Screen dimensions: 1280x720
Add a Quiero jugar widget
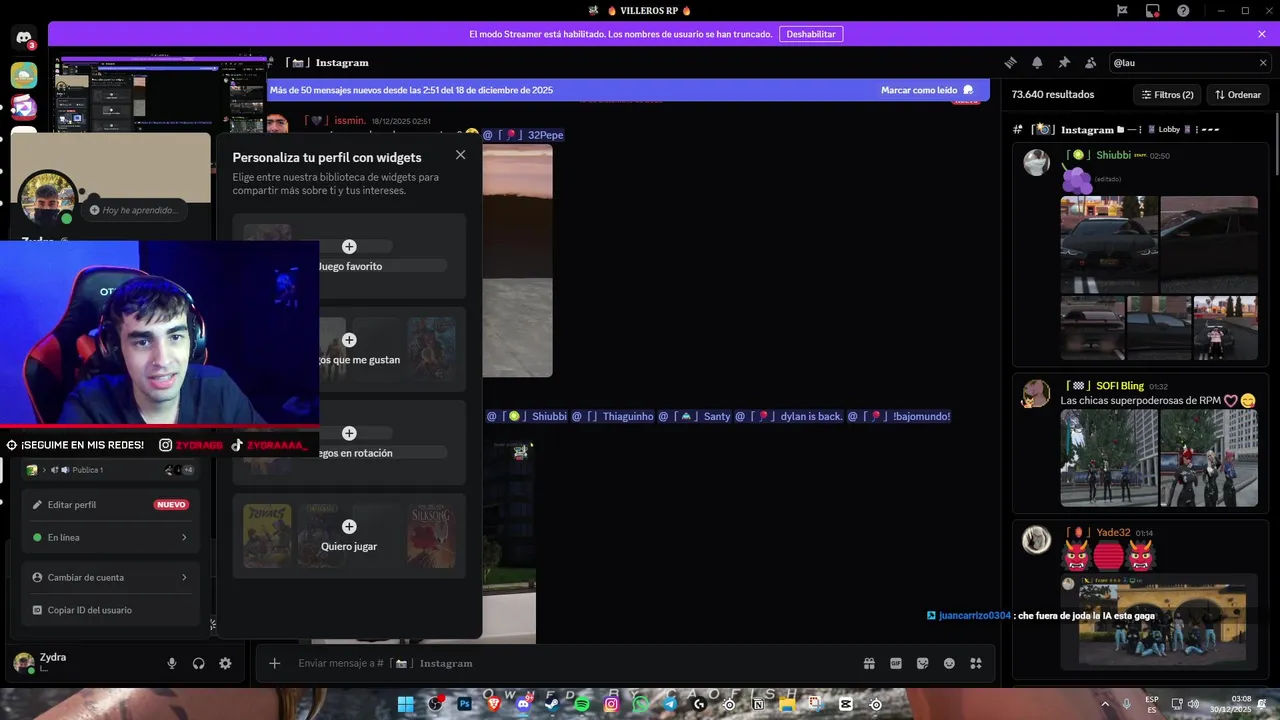click(349, 535)
